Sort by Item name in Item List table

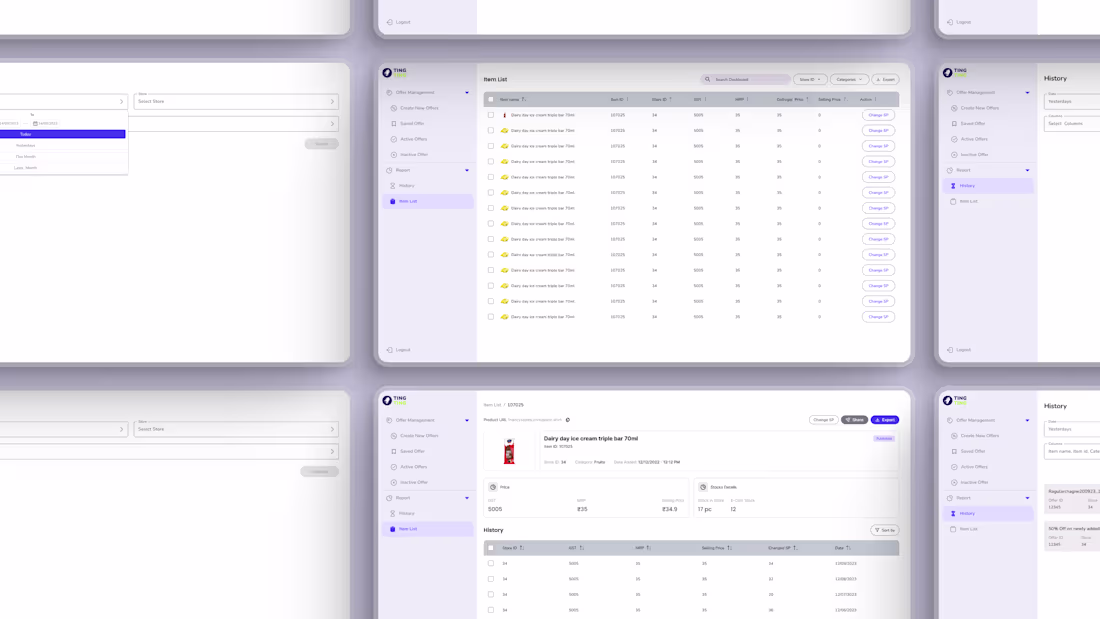pos(524,100)
